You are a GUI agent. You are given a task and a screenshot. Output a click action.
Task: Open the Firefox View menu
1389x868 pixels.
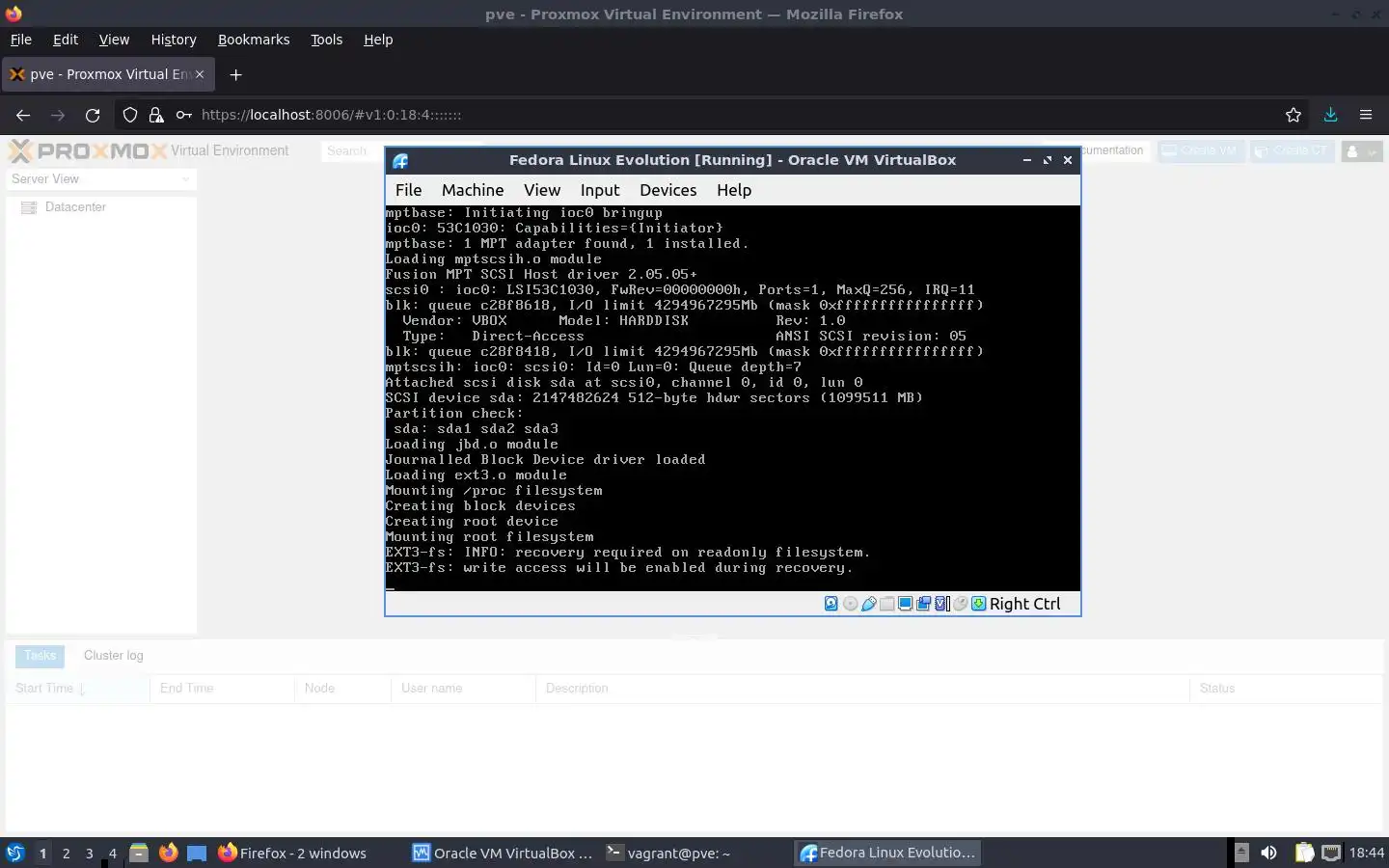pyautogui.click(x=114, y=40)
